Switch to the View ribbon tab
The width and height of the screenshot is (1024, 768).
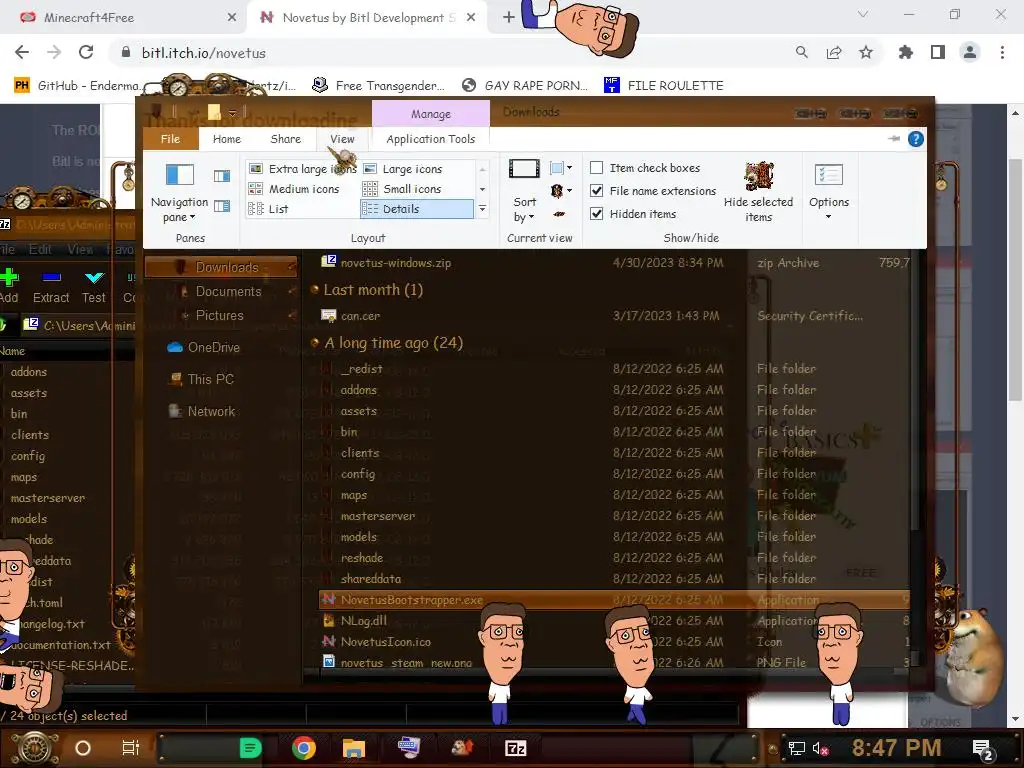342,139
